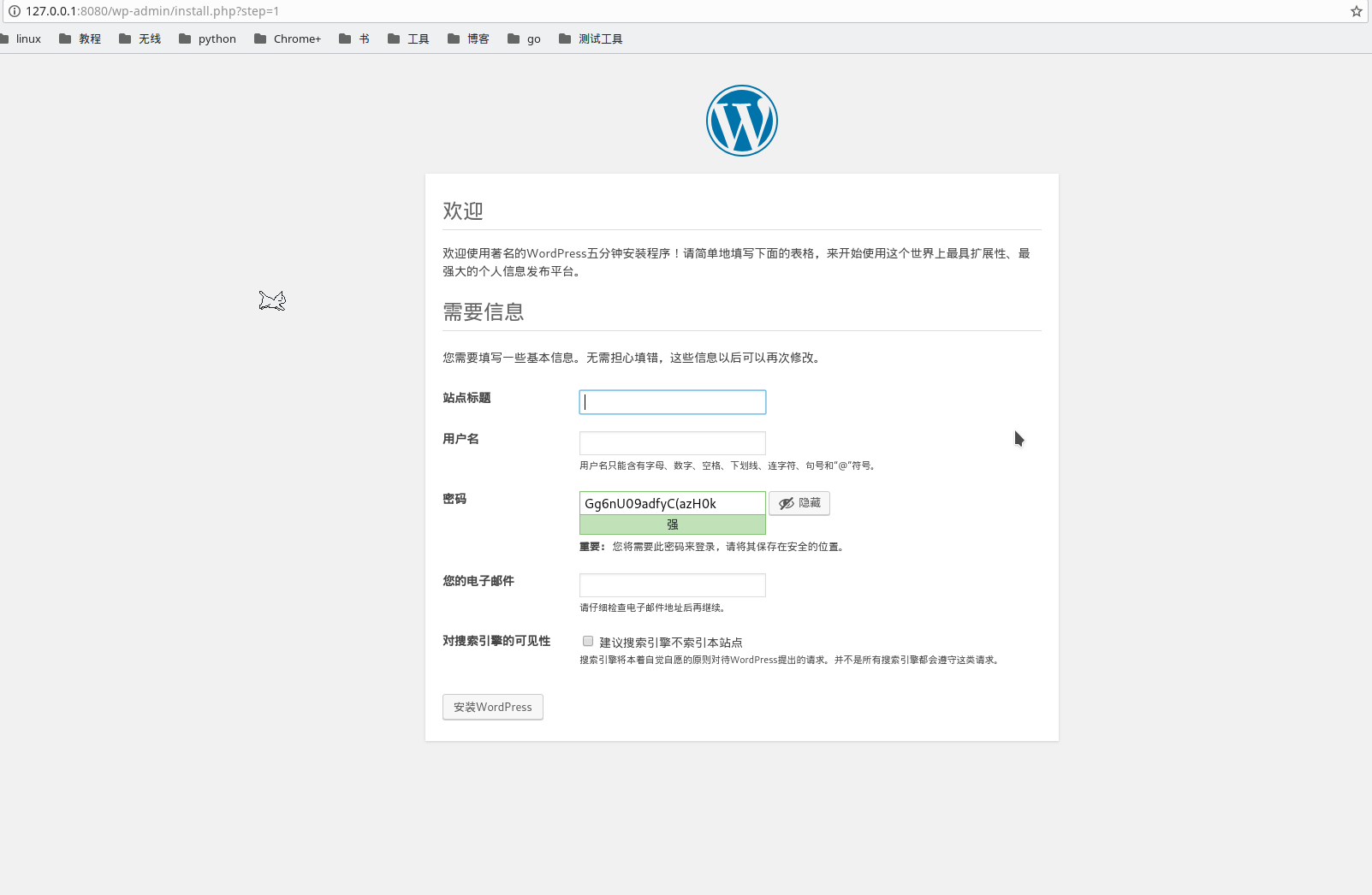Click the 请仔细检查电子邮件地址后再继续 hint

coord(654,608)
